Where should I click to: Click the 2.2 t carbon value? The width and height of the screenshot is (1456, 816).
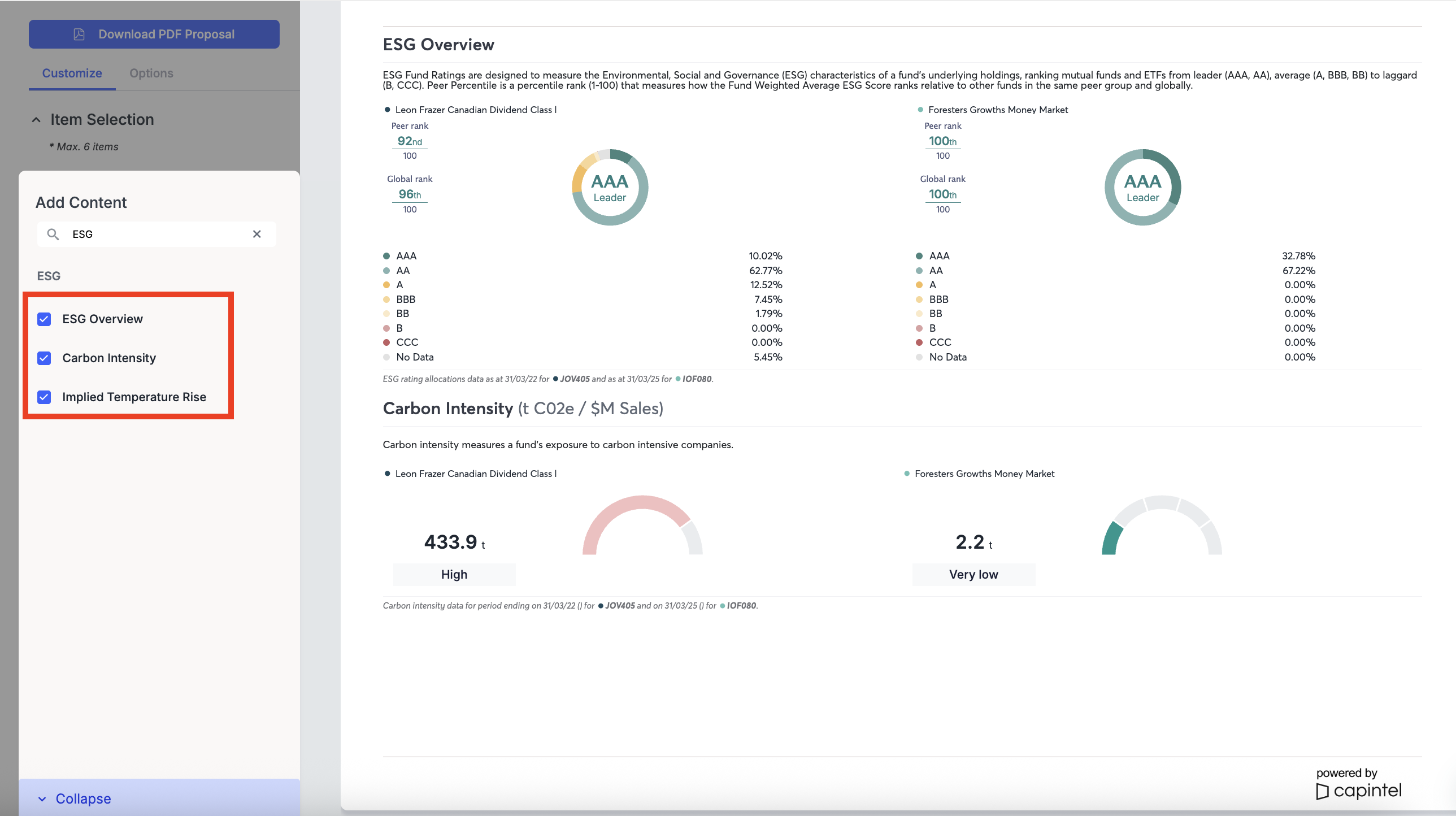974,542
